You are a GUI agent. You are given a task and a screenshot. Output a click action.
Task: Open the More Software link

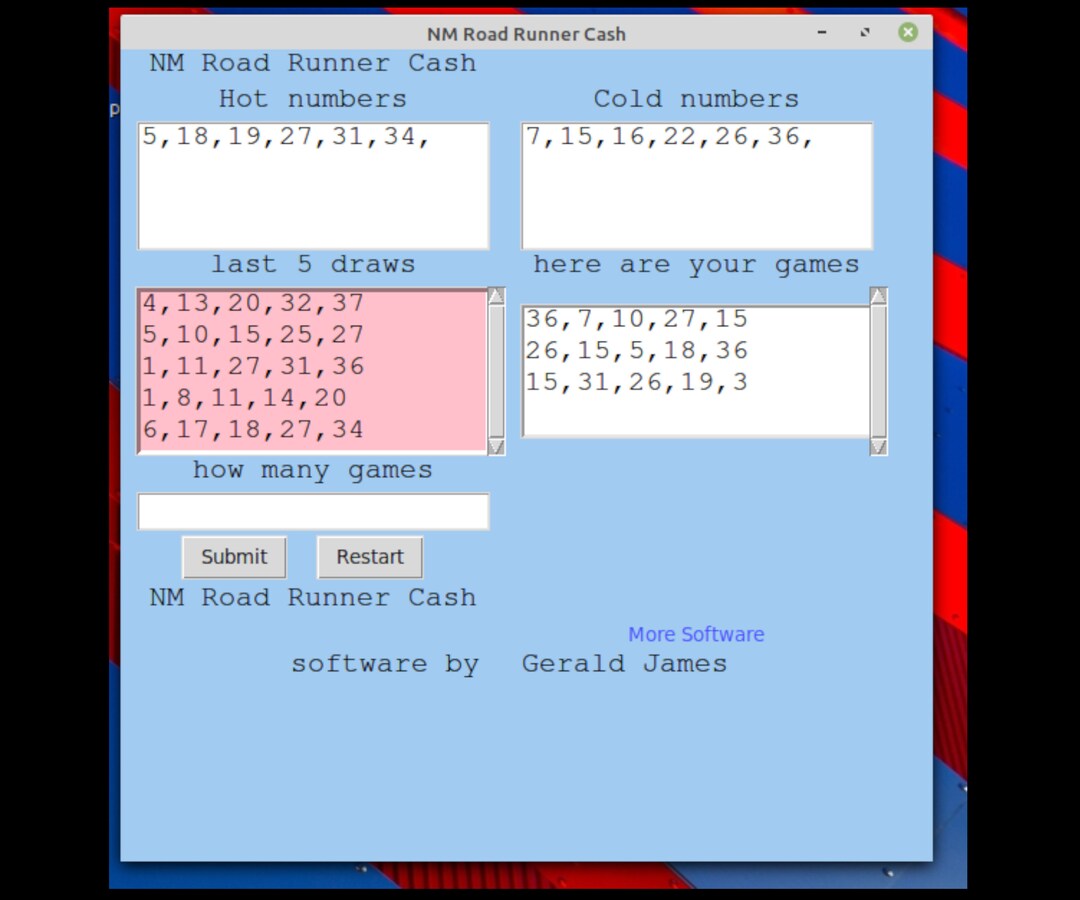point(696,634)
